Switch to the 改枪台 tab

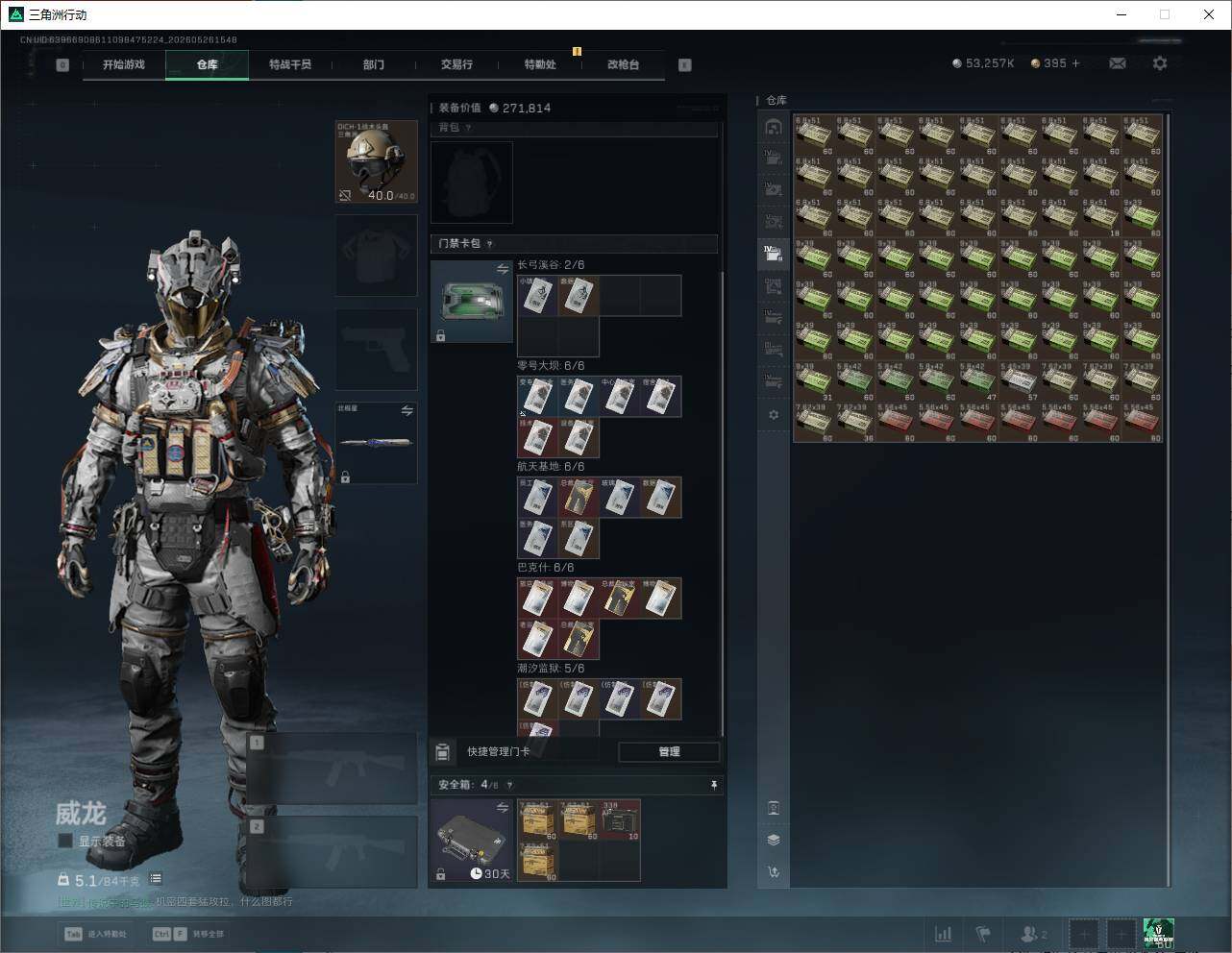click(623, 64)
